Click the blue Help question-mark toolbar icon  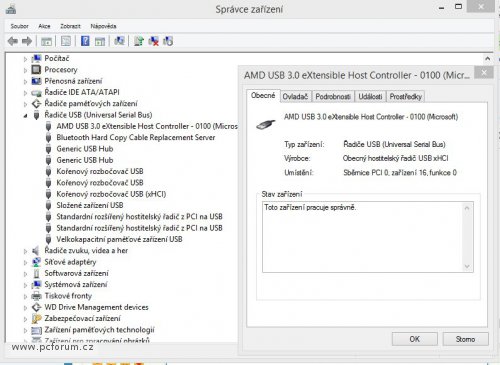click(x=85, y=41)
